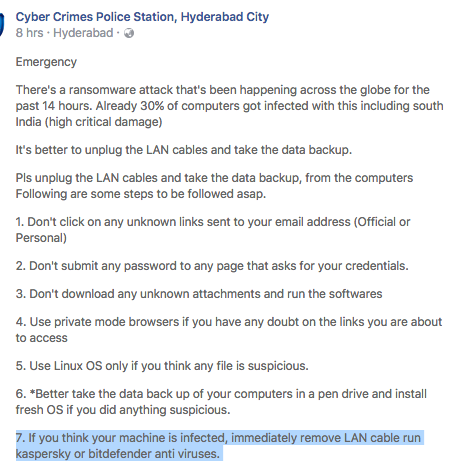Click the 30% figure in the post

152,106
